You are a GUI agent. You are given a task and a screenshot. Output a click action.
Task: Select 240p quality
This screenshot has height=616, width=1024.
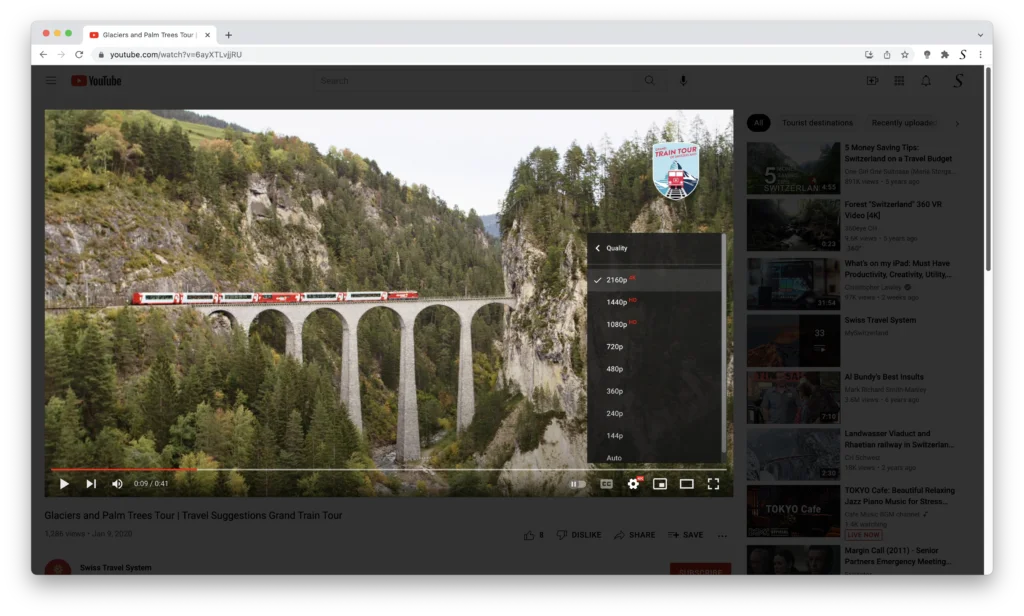click(x=654, y=413)
